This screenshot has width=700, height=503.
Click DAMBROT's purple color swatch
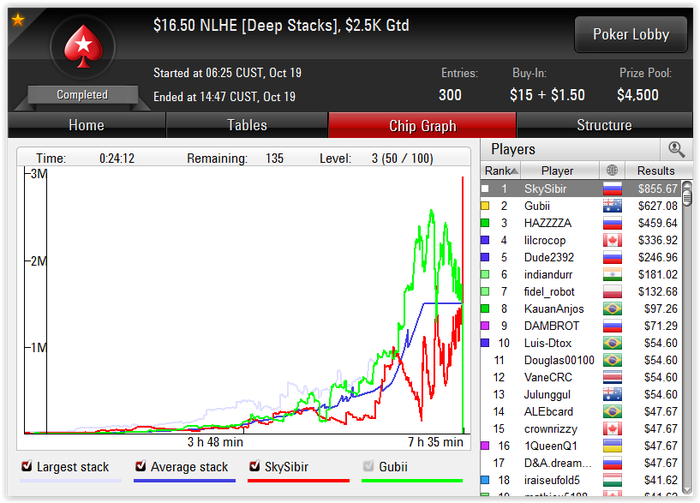click(x=485, y=326)
